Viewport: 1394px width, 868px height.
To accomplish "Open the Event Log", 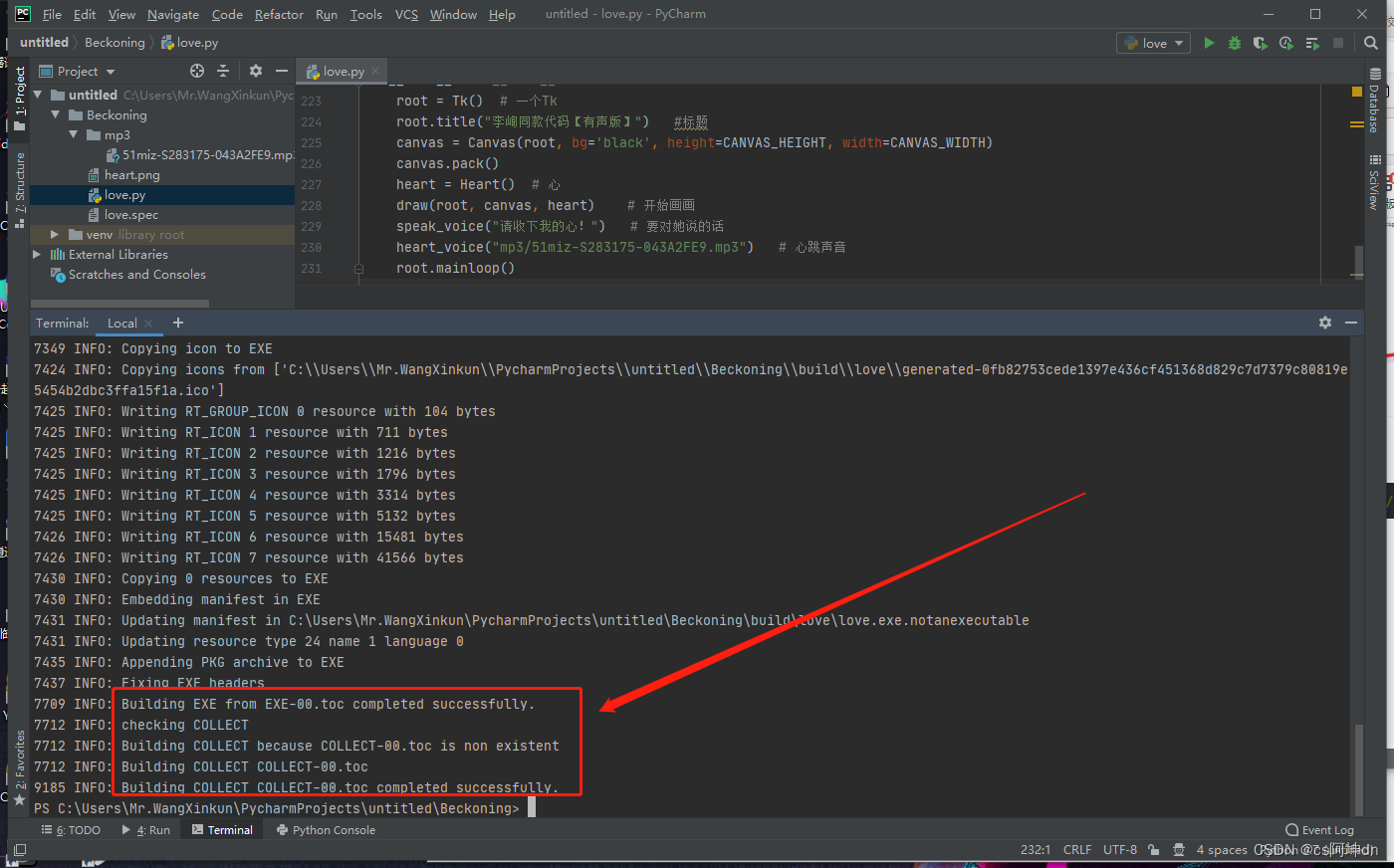I will 1319,830.
